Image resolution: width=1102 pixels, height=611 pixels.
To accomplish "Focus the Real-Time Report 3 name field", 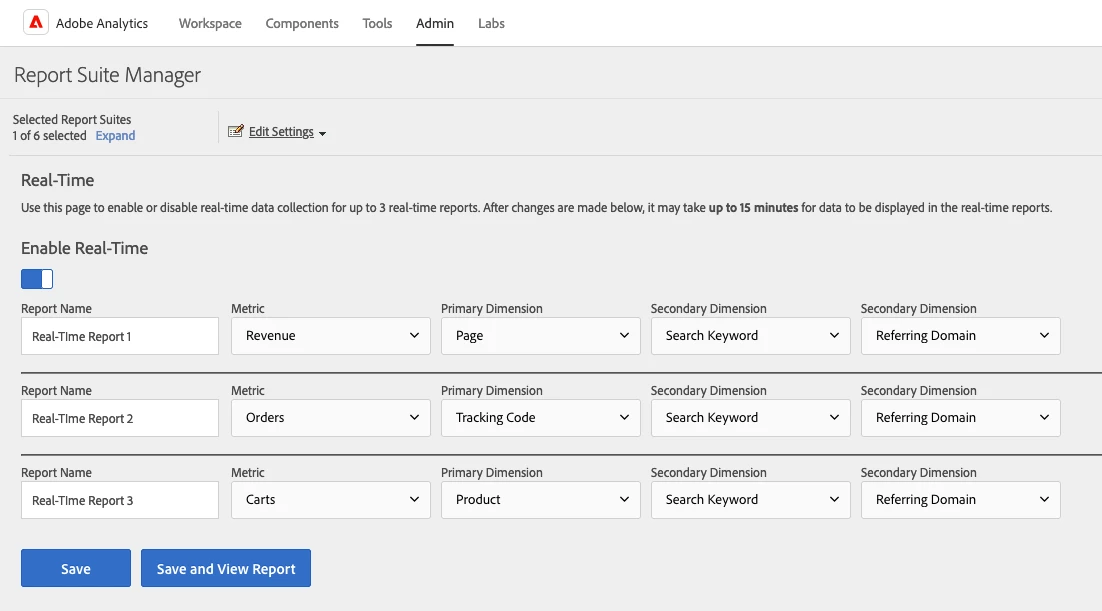I will pos(120,500).
